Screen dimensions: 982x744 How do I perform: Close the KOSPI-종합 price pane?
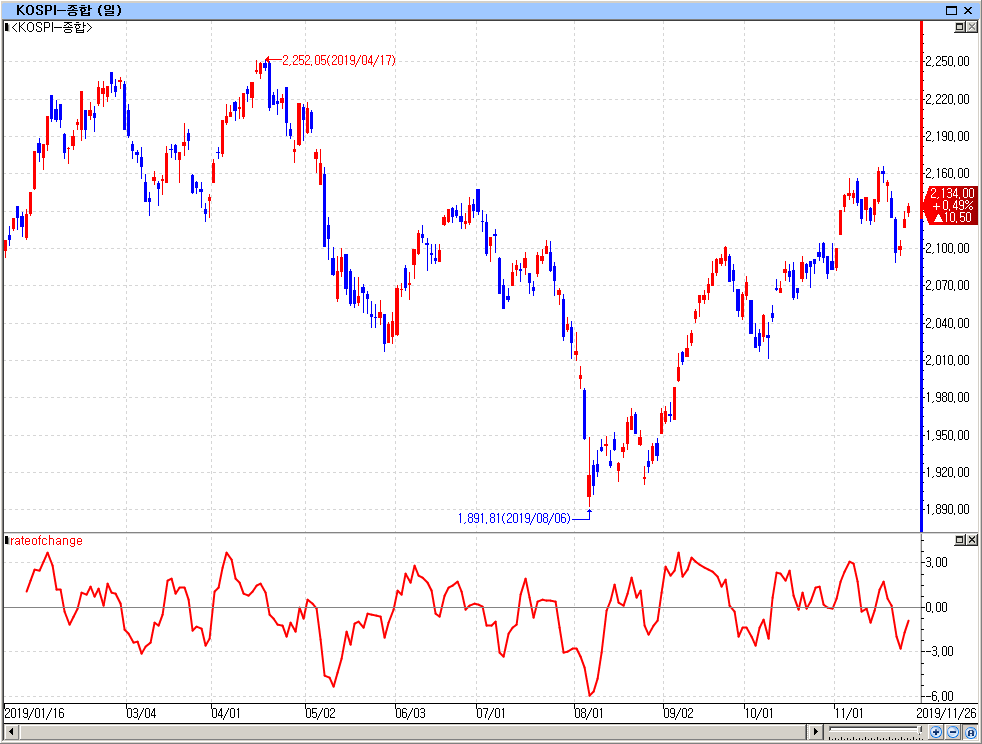pos(971,27)
